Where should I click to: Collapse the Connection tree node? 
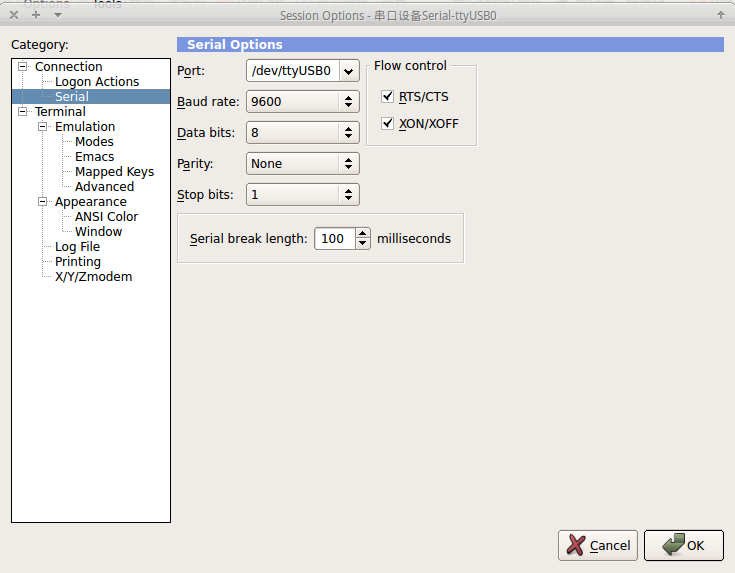22,67
